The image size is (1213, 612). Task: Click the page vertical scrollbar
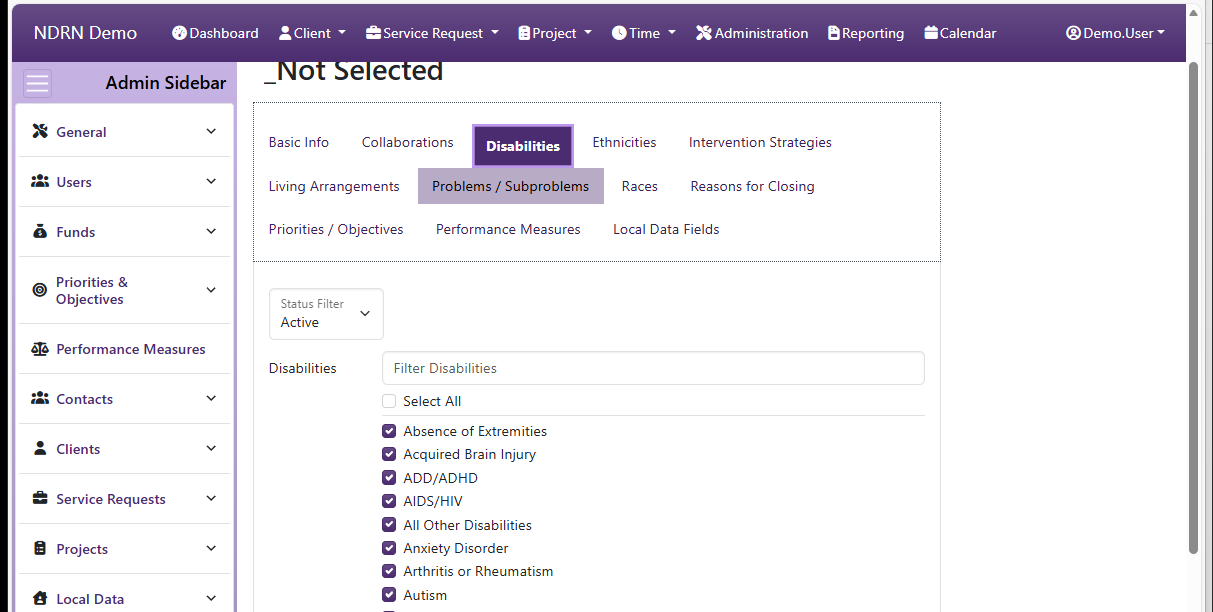coord(1193,306)
